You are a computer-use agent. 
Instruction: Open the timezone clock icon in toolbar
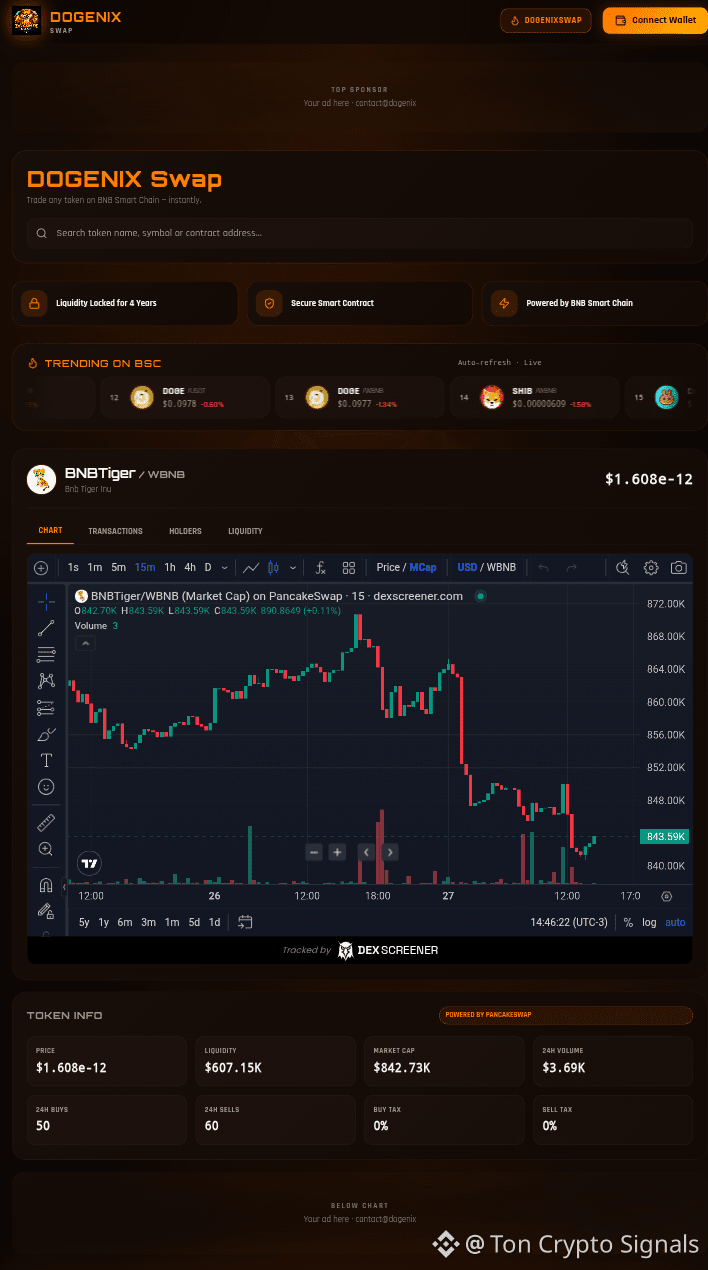pos(623,567)
